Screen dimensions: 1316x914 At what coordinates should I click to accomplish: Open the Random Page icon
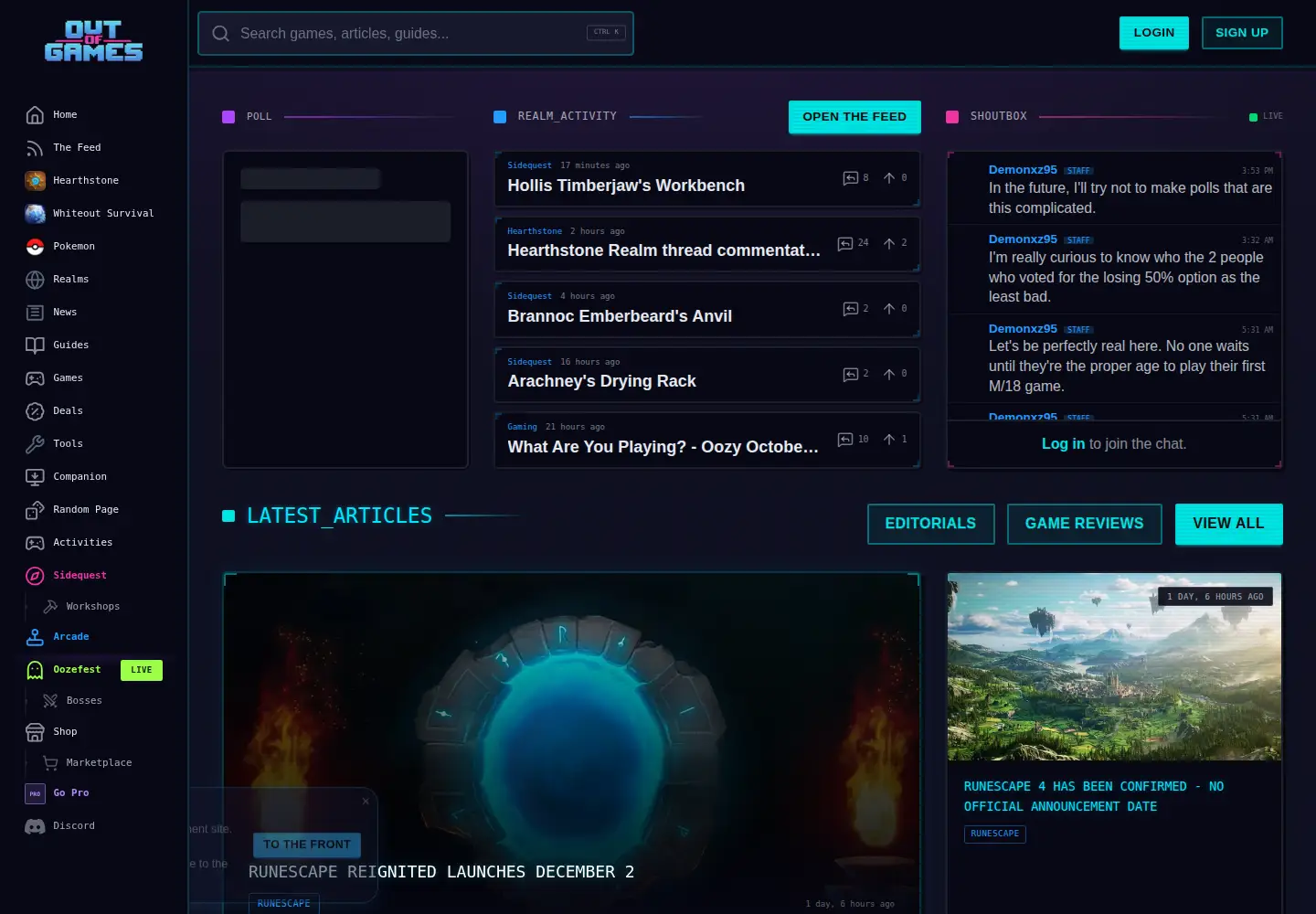pyautogui.click(x=35, y=510)
